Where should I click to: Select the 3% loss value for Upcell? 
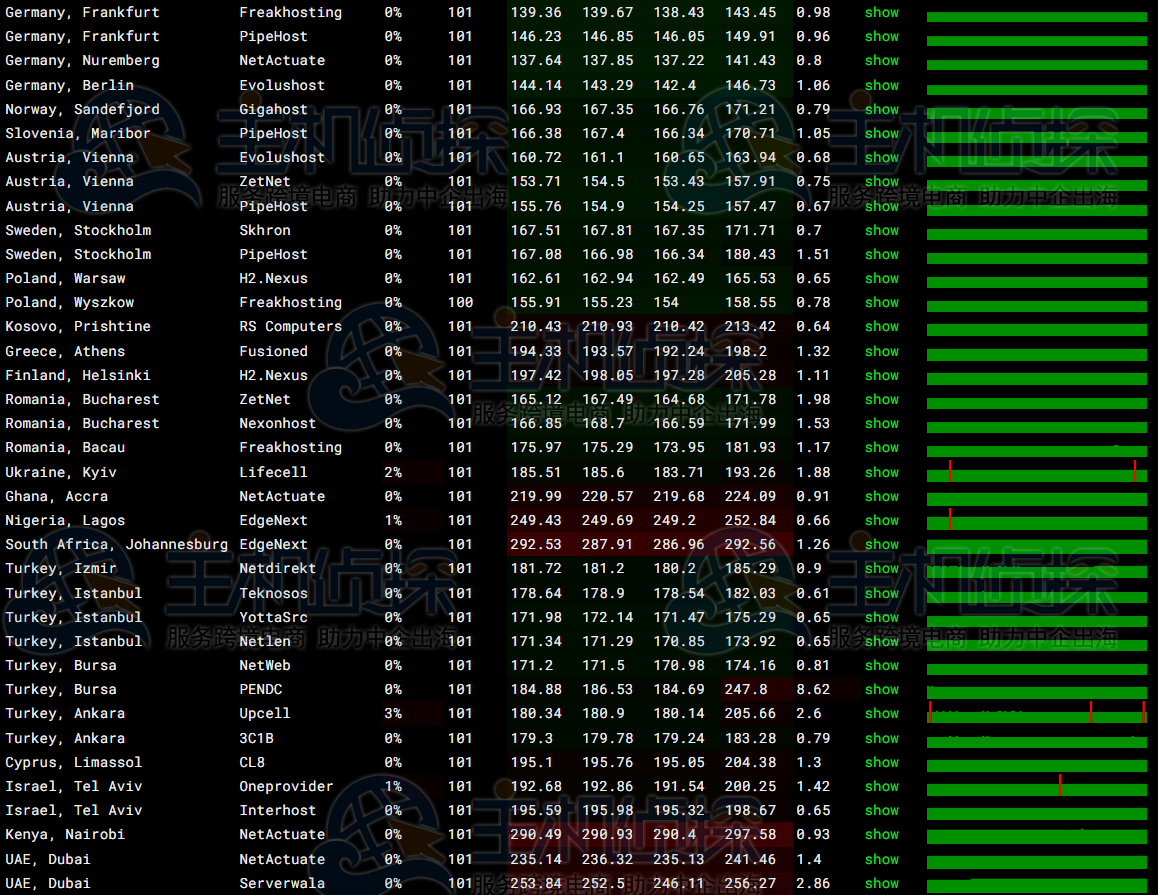[x=393, y=714]
